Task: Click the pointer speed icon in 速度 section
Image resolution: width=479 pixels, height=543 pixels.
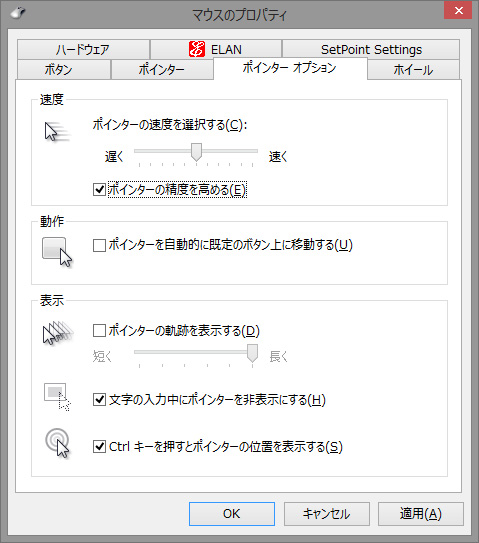Action: tap(57, 132)
